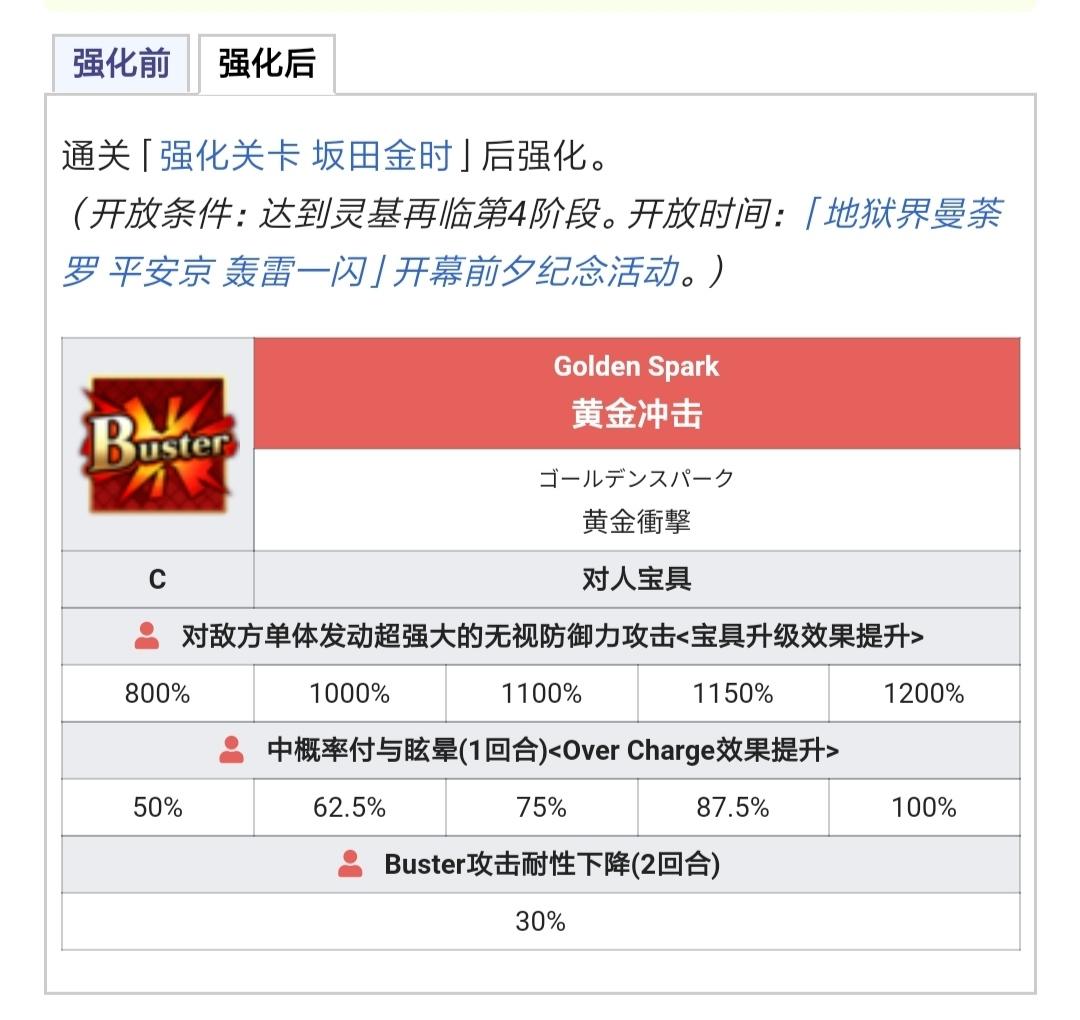The height and width of the screenshot is (1020, 1080).
Task: Select the 1000% damage cell
Action: click(349, 693)
